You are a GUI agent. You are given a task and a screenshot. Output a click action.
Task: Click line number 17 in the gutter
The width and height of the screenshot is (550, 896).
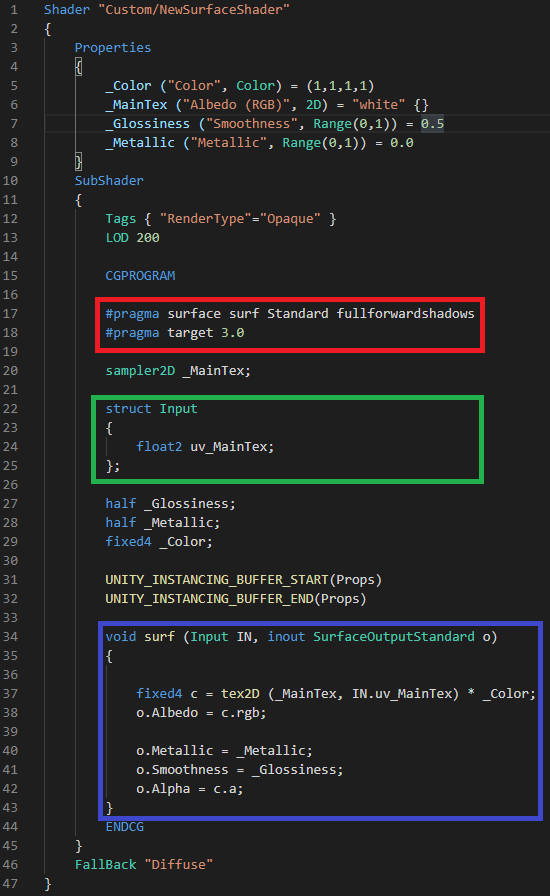[x=10, y=314]
